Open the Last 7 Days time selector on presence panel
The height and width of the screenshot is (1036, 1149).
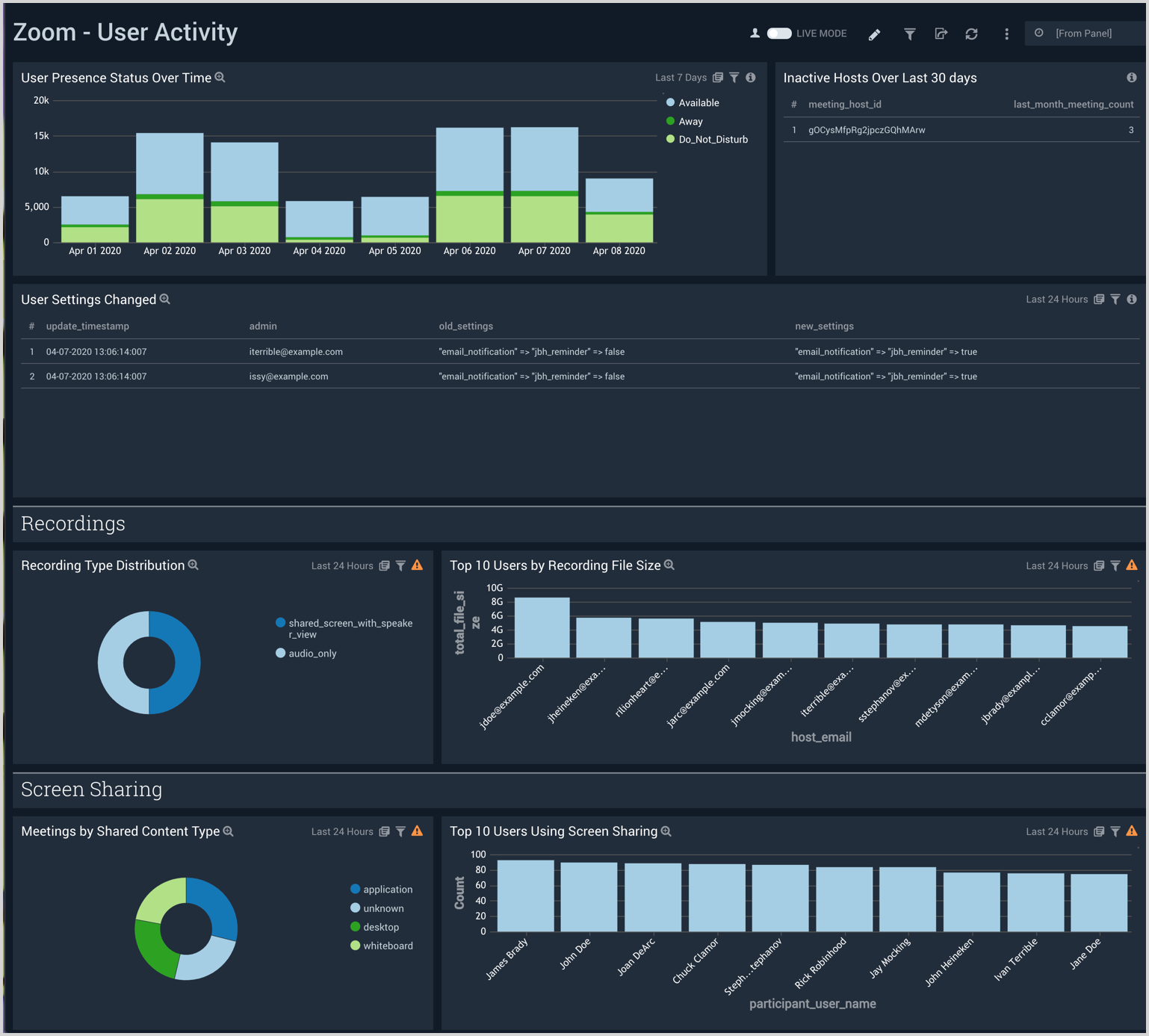click(681, 77)
